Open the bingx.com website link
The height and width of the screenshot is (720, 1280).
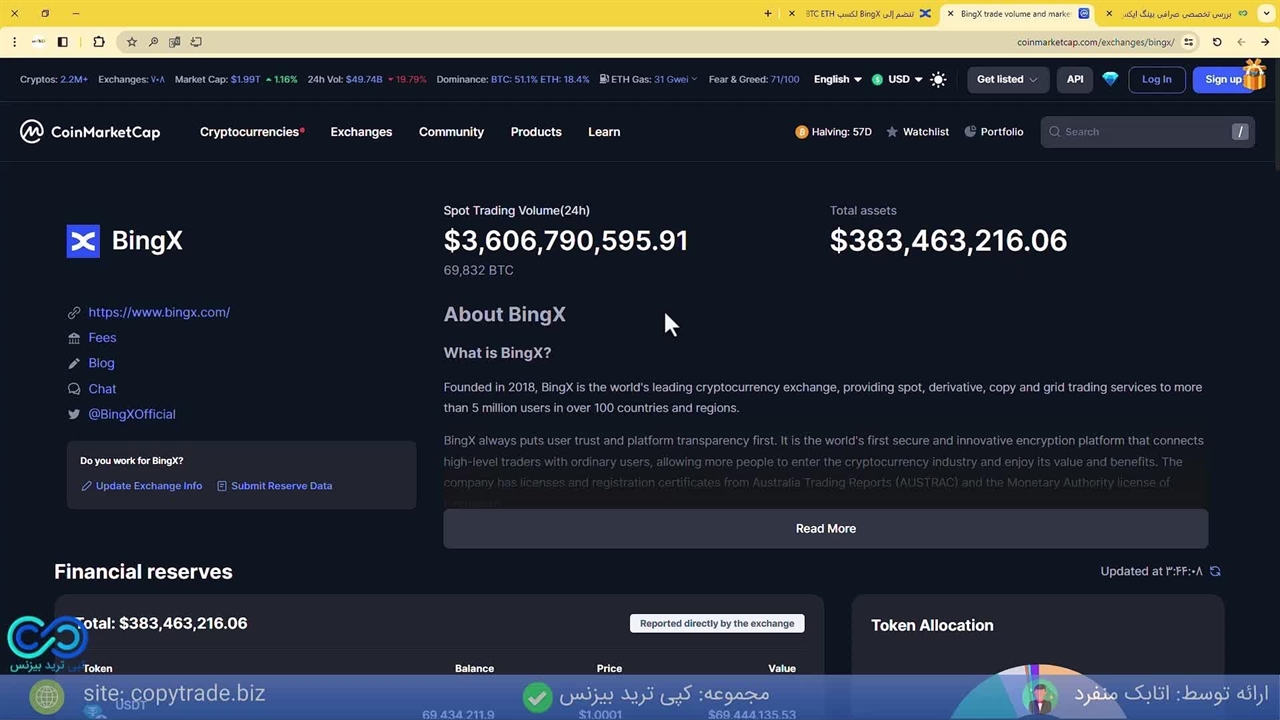coord(159,312)
